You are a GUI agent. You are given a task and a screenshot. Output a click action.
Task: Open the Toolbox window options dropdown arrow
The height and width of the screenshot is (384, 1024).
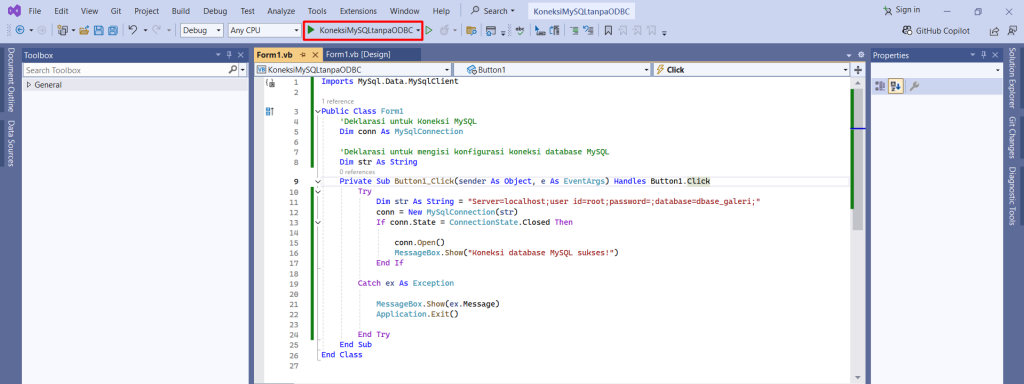(x=219, y=55)
